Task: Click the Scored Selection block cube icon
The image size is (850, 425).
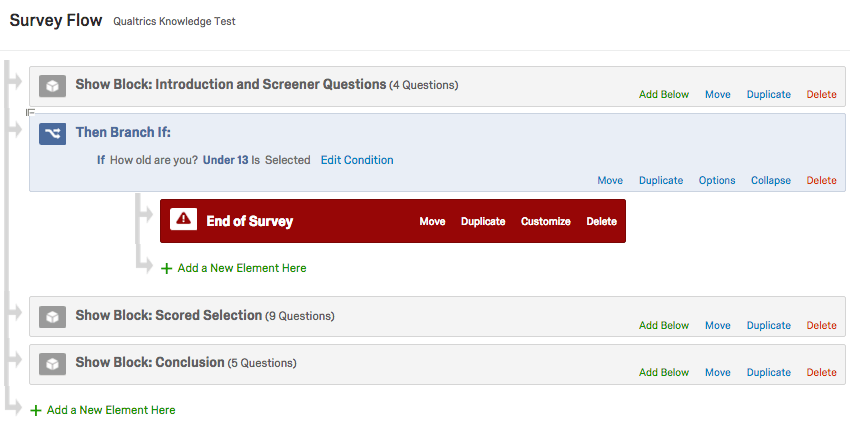Action: (x=52, y=316)
